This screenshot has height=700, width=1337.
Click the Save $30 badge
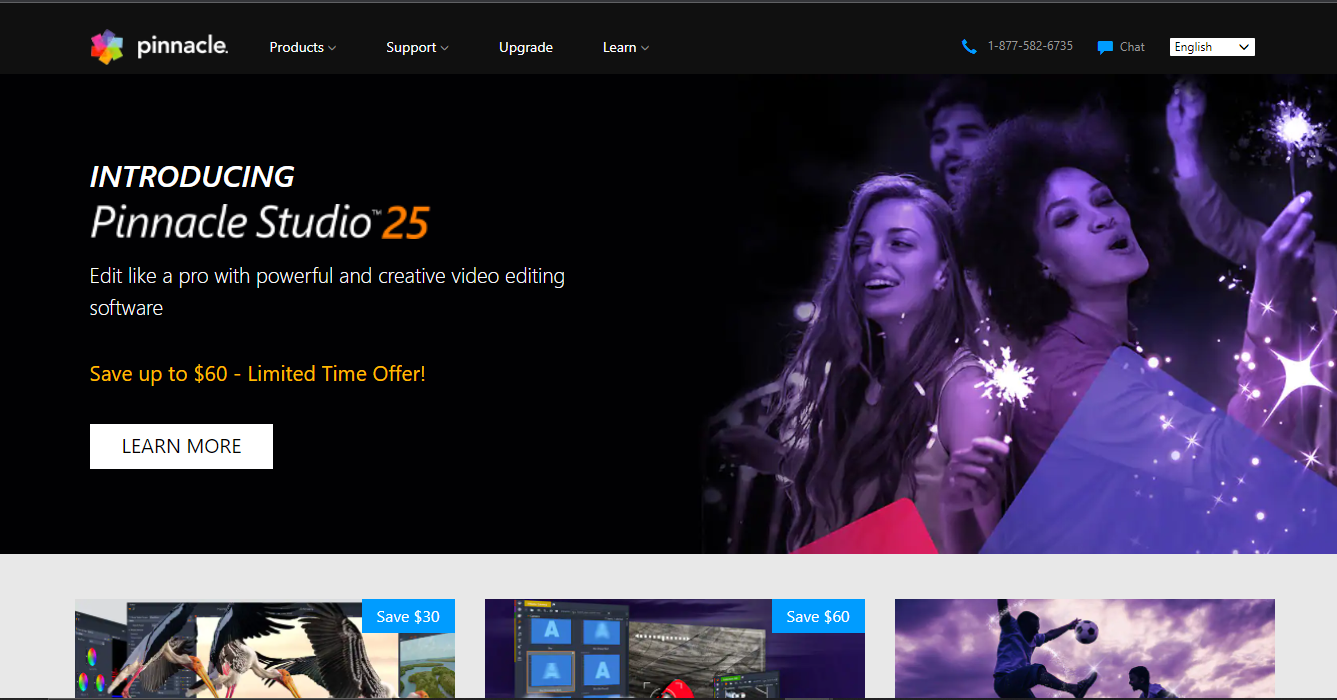[408, 616]
